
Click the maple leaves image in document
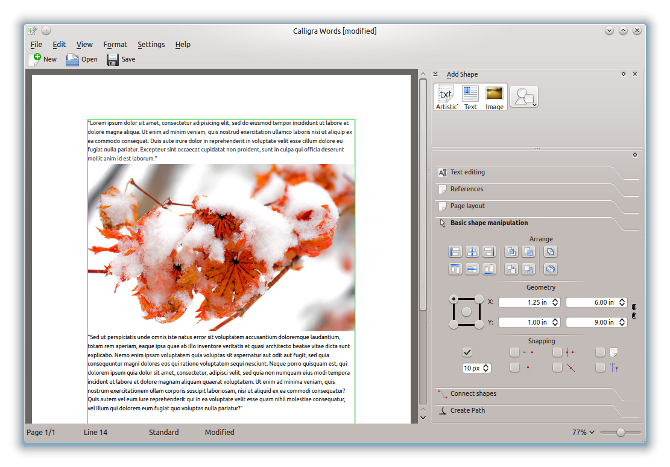[x=221, y=247]
